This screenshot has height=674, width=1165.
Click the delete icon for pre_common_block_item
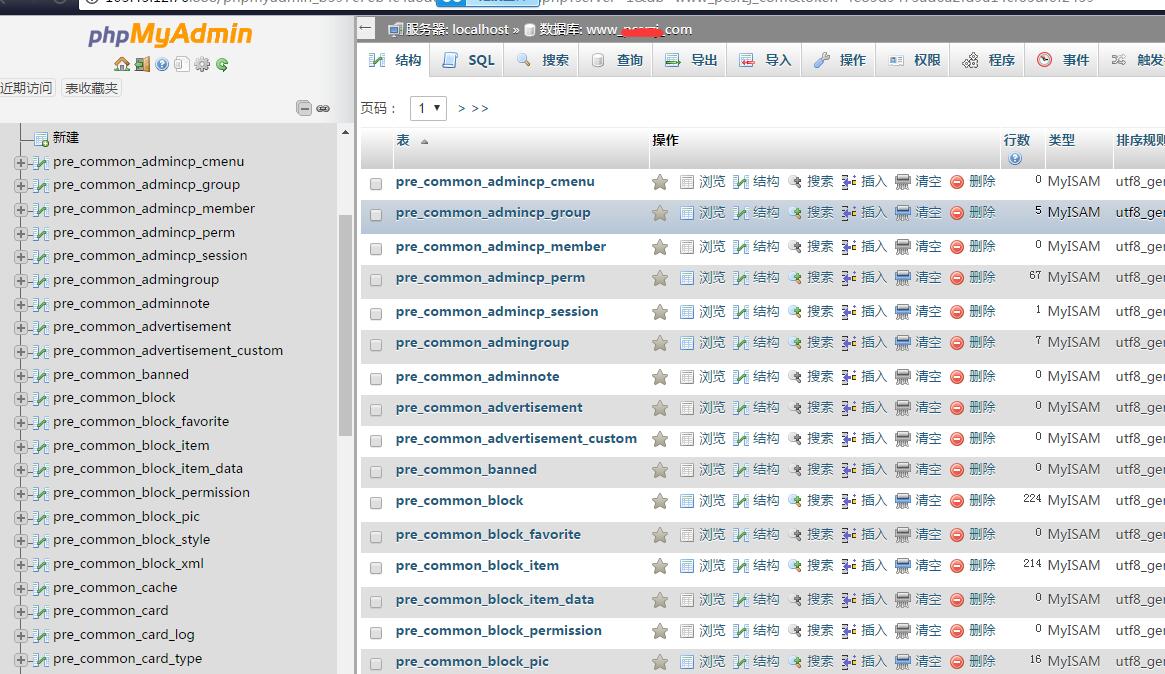(957, 566)
